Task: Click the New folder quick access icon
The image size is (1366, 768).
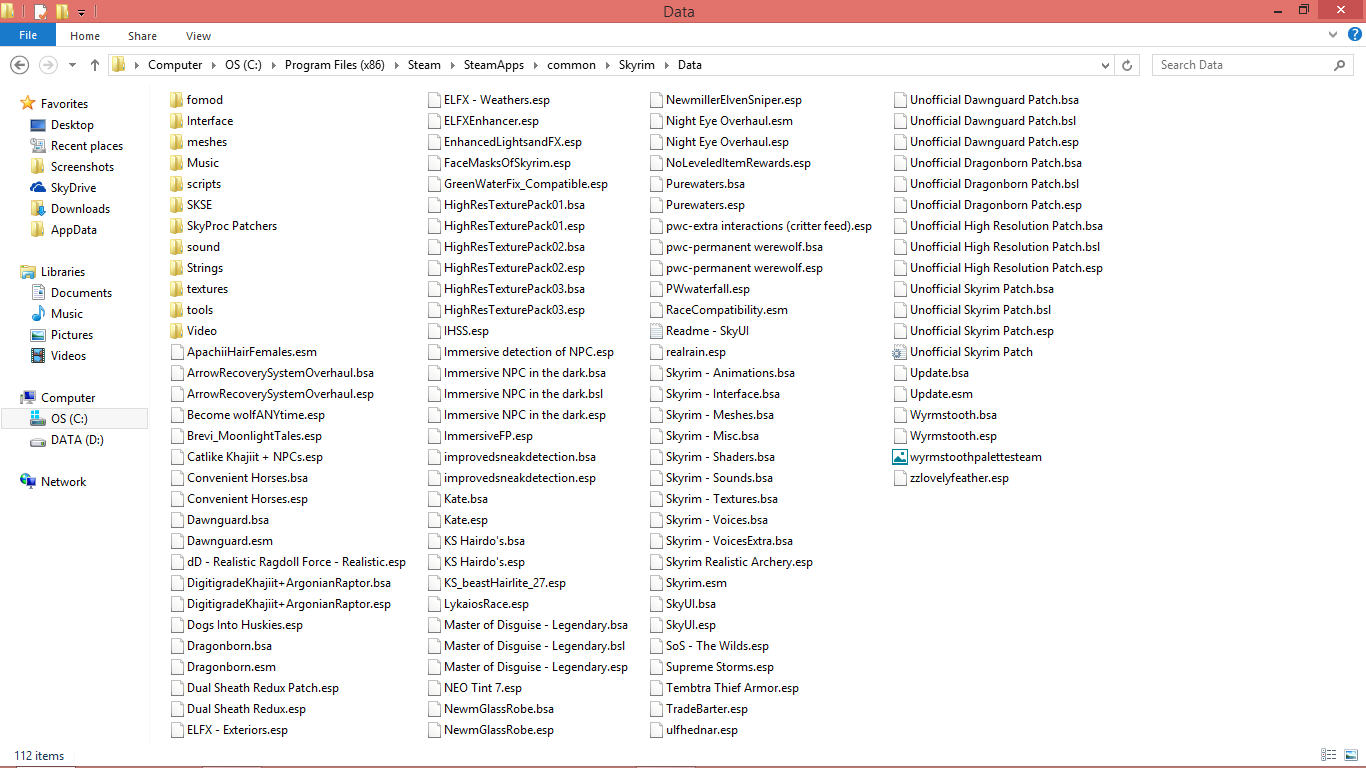Action: pos(62,12)
